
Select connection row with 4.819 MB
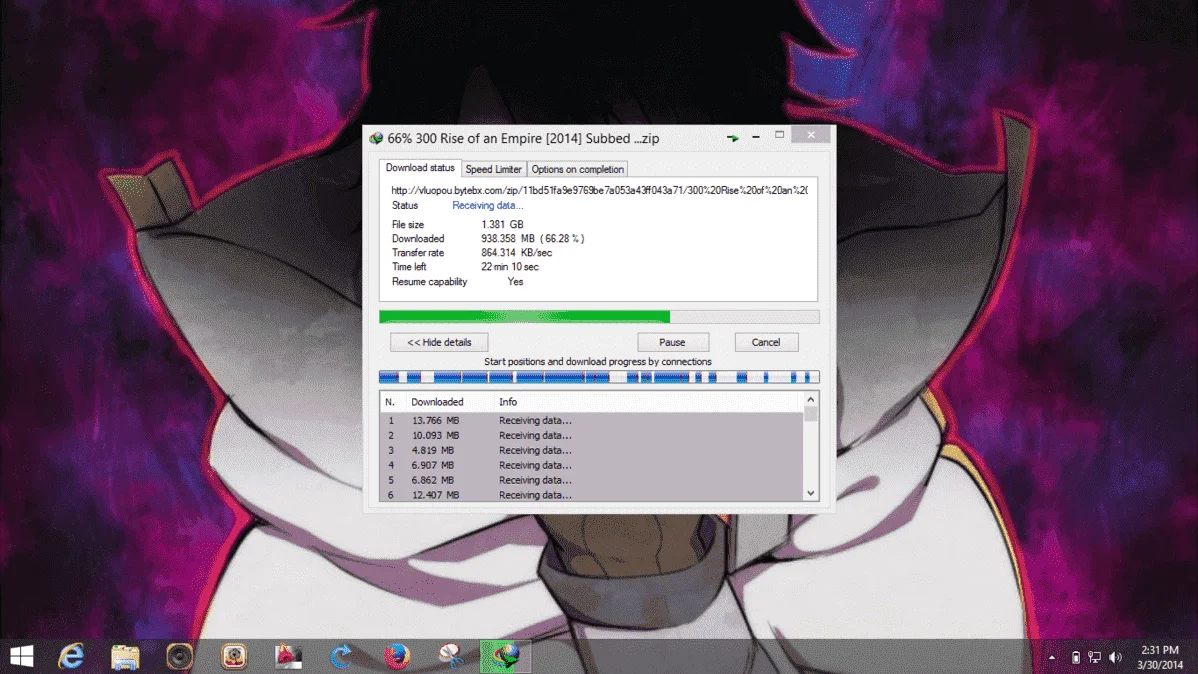click(x=592, y=450)
